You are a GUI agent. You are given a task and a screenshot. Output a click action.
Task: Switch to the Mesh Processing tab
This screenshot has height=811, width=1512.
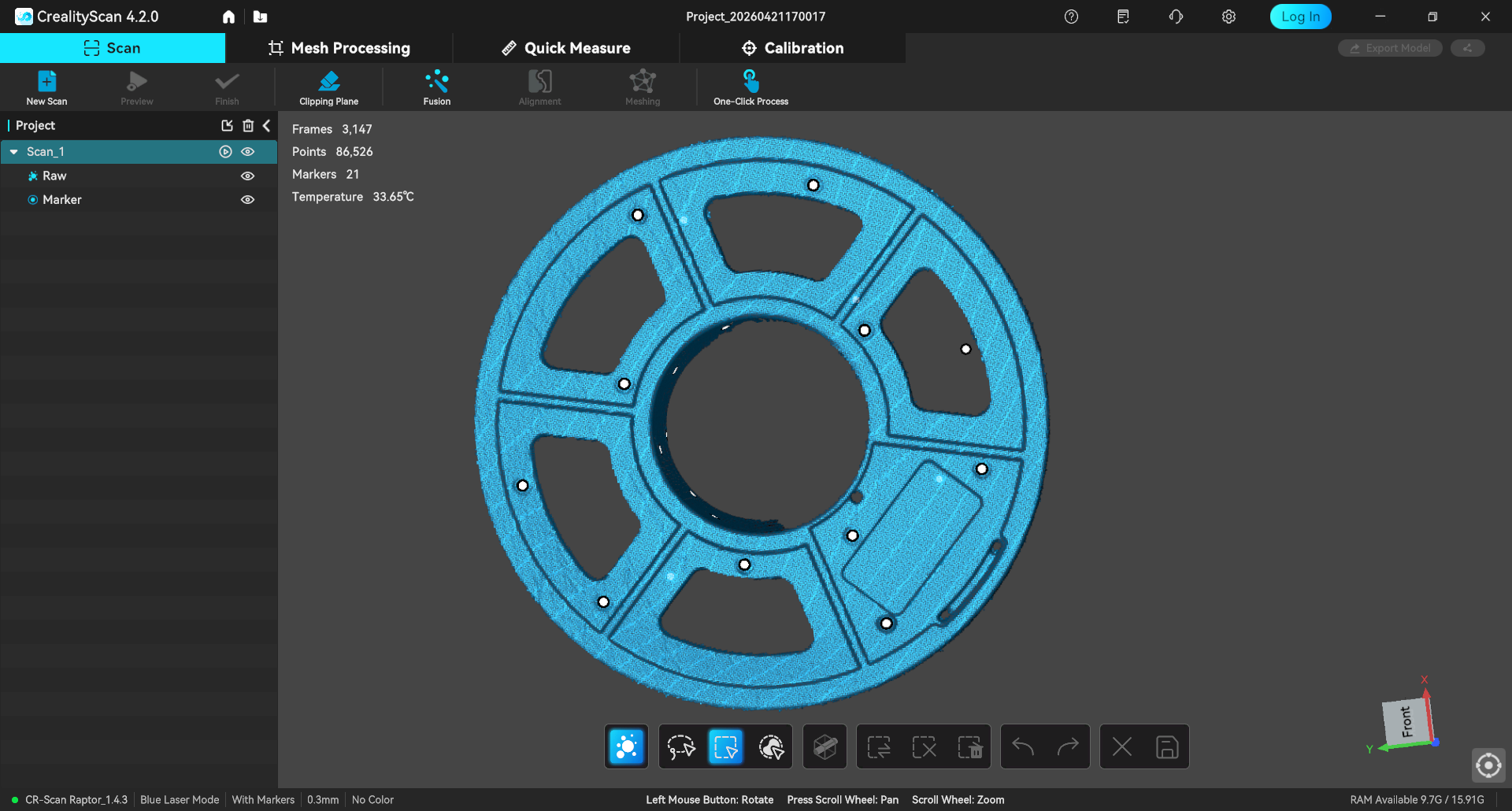coord(339,48)
